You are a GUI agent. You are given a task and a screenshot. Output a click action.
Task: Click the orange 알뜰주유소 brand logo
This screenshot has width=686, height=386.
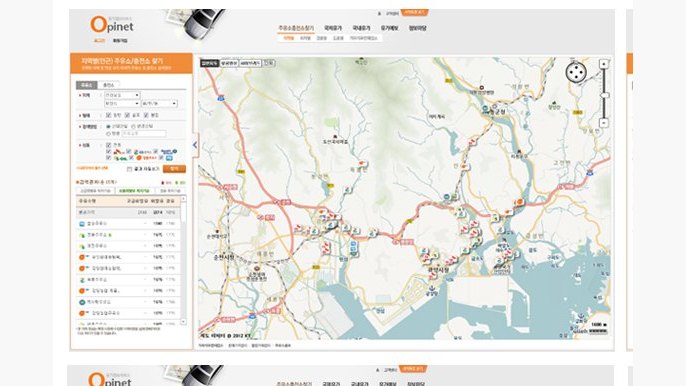[x=146, y=158]
